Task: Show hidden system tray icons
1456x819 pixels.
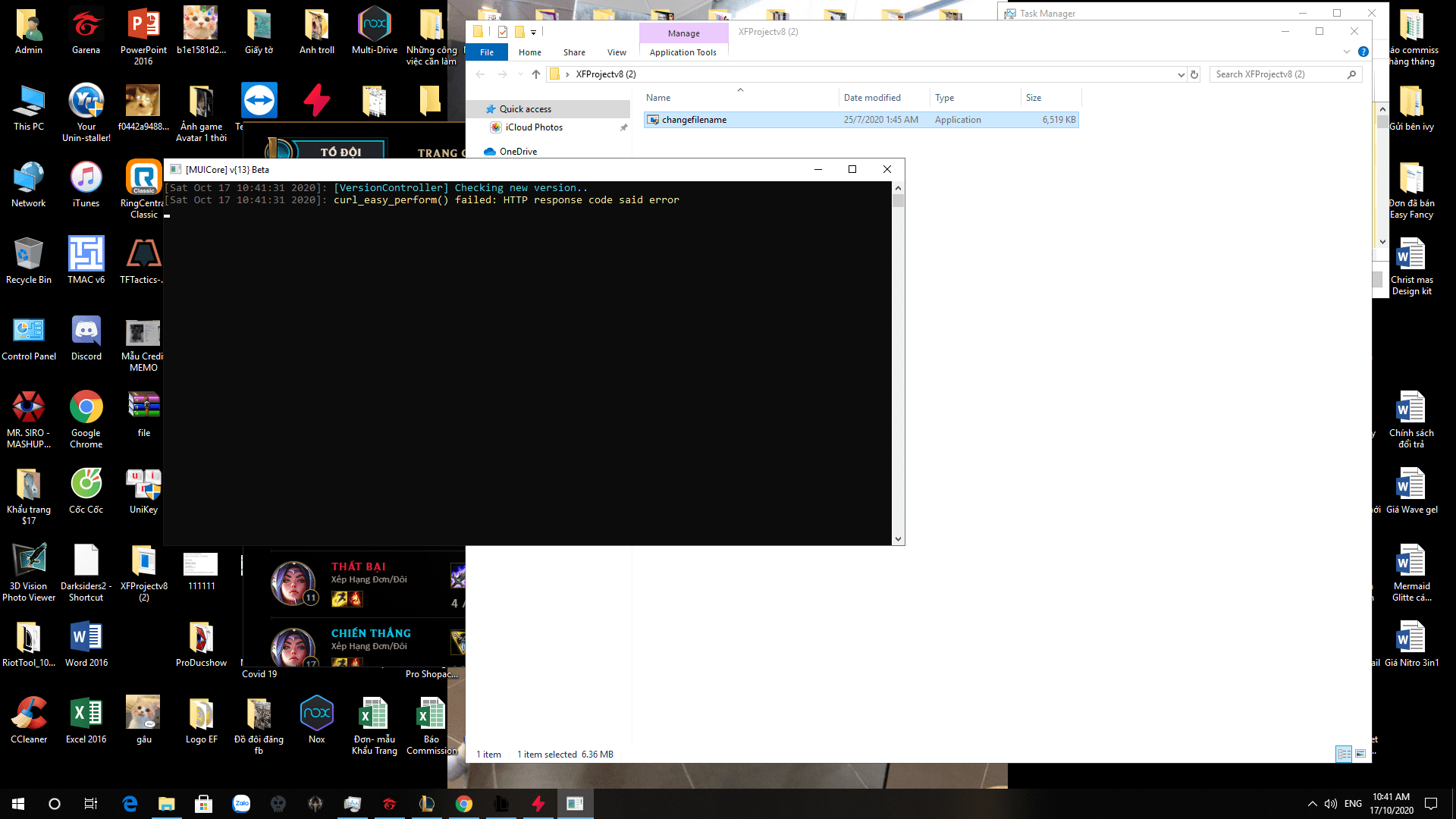Action: pos(1312,804)
